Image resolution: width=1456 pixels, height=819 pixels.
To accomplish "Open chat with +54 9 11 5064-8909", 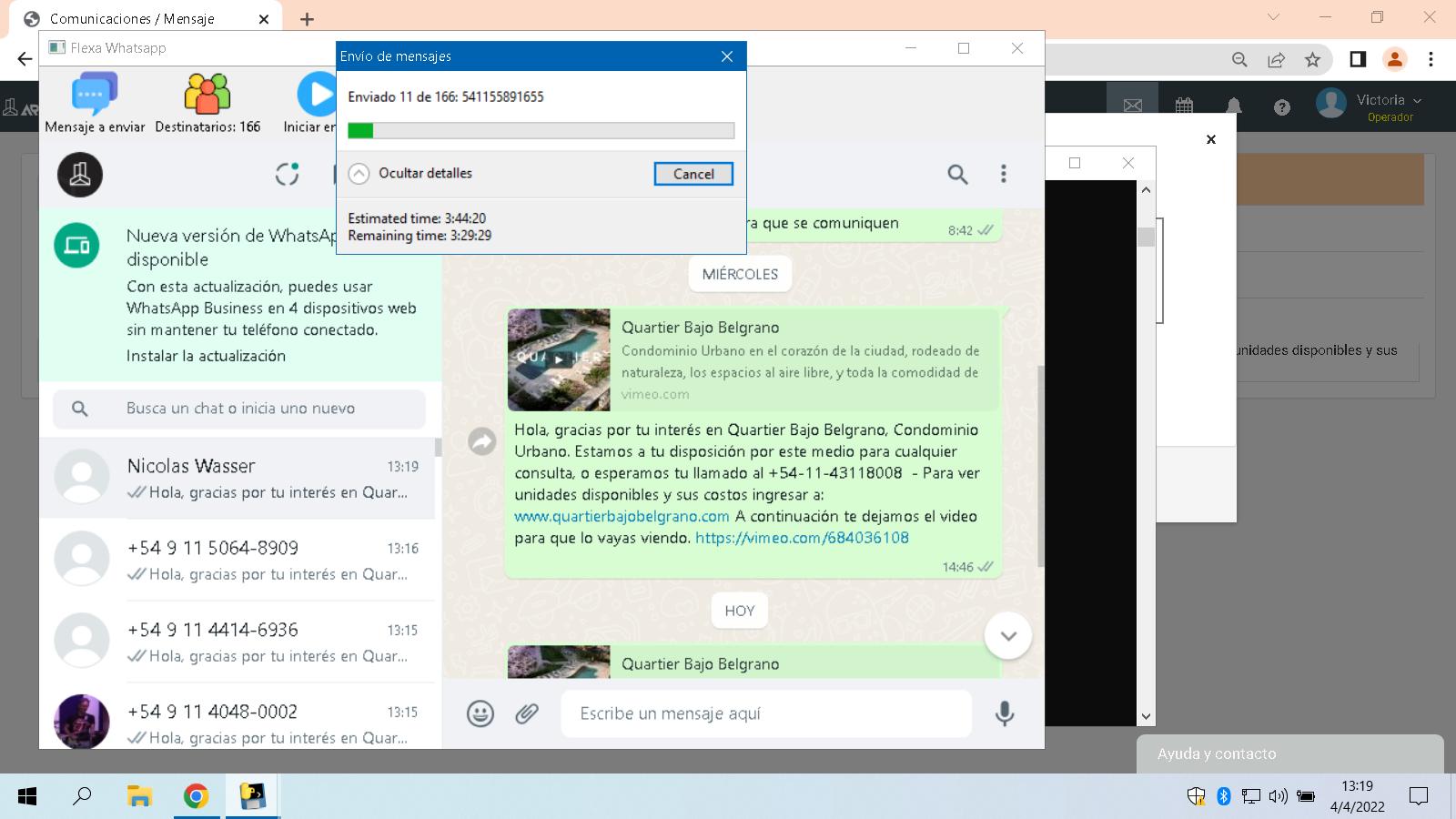I will (237, 561).
